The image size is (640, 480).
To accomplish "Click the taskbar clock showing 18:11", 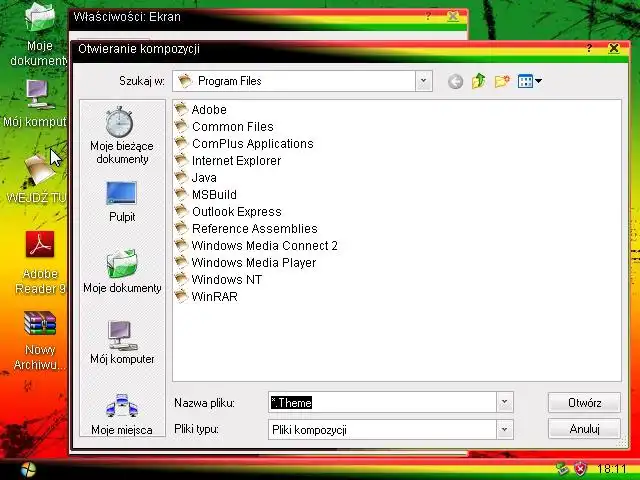I will point(611,469).
